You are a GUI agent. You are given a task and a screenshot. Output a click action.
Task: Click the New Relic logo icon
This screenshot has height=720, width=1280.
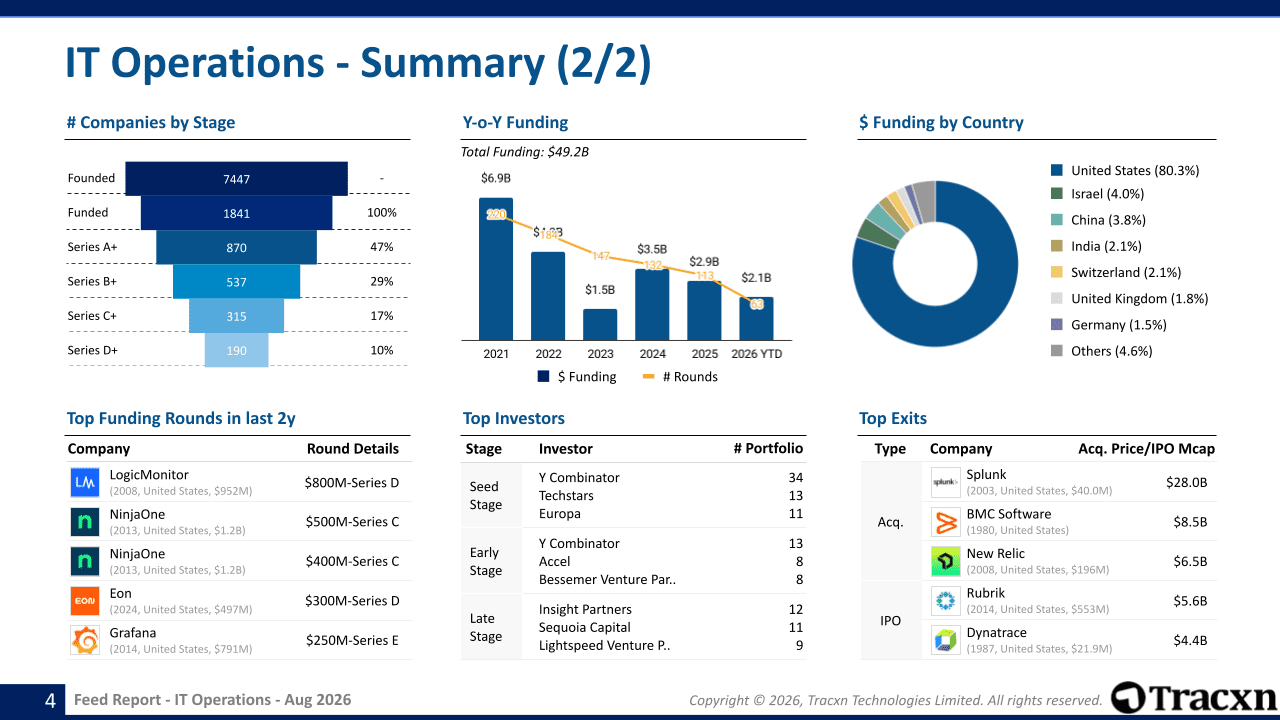pos(945,561)
